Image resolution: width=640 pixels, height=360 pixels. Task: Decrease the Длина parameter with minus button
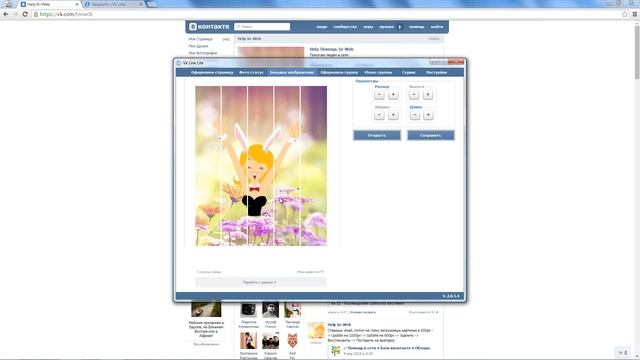(414, 115)
